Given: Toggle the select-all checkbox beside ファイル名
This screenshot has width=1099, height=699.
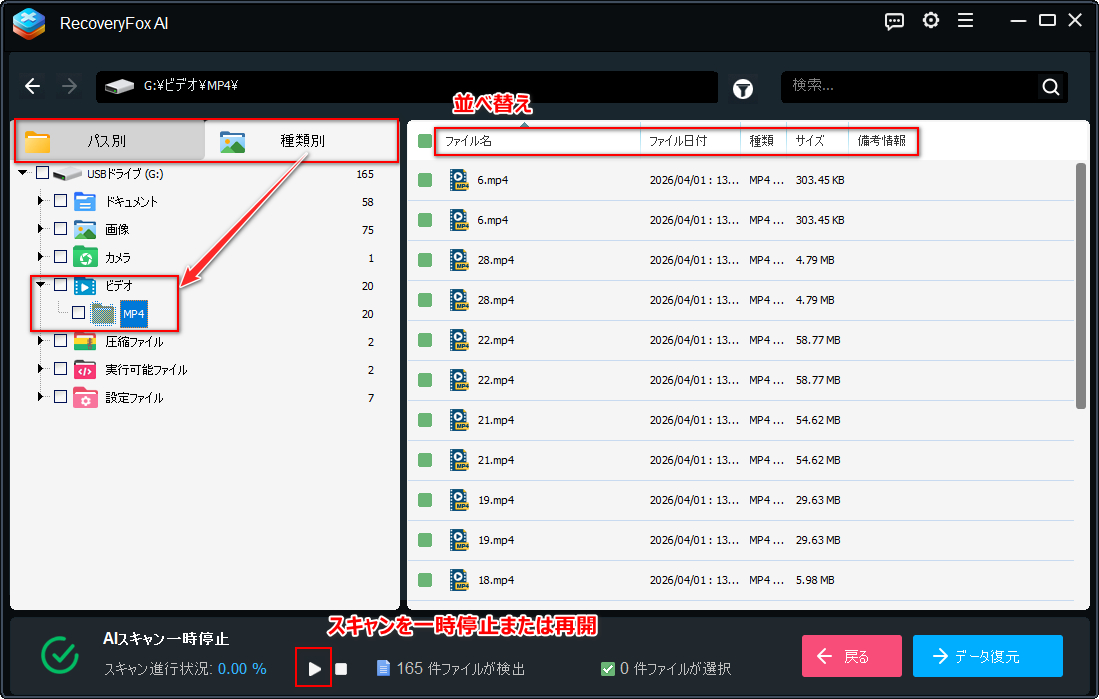Looking at the screenshot, I should 425,141.
